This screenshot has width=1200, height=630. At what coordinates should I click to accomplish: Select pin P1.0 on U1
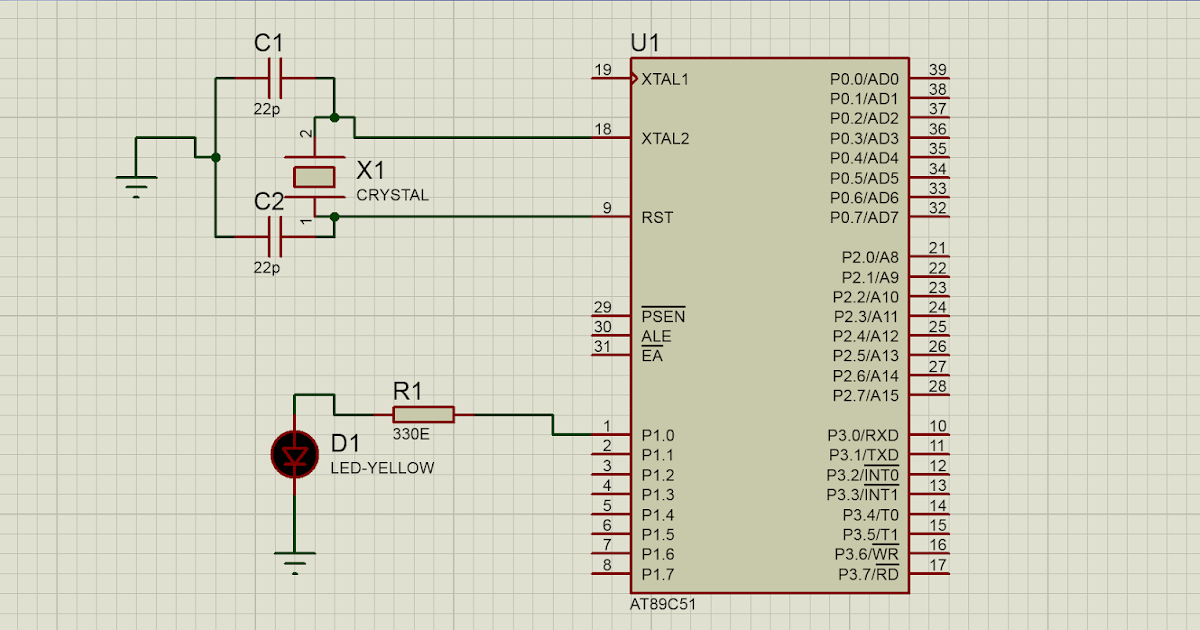click(x=657, y=435)
